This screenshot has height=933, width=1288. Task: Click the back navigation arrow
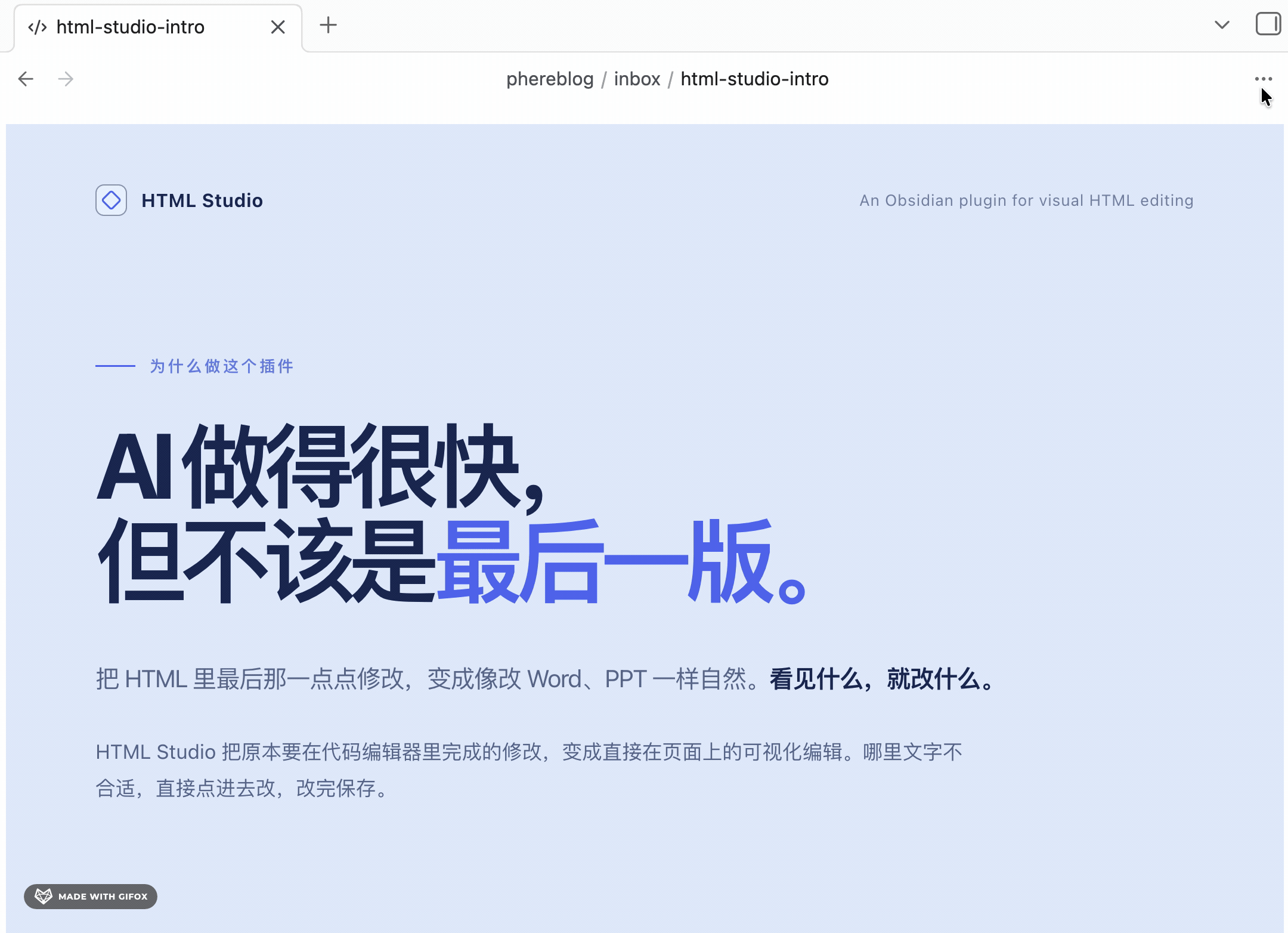[26, 79]
